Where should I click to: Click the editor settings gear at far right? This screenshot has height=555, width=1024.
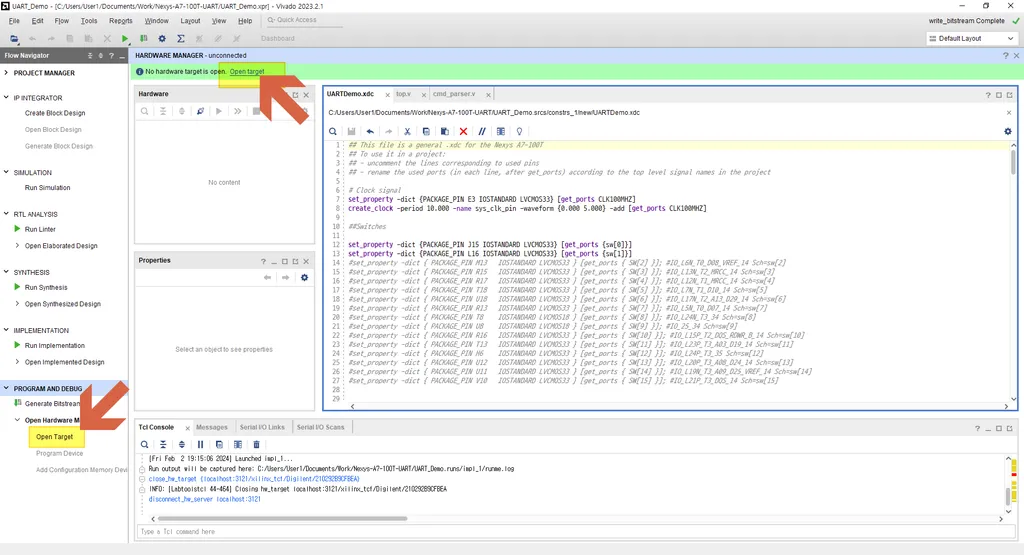pyautogui.click(x=1008, y=131)
